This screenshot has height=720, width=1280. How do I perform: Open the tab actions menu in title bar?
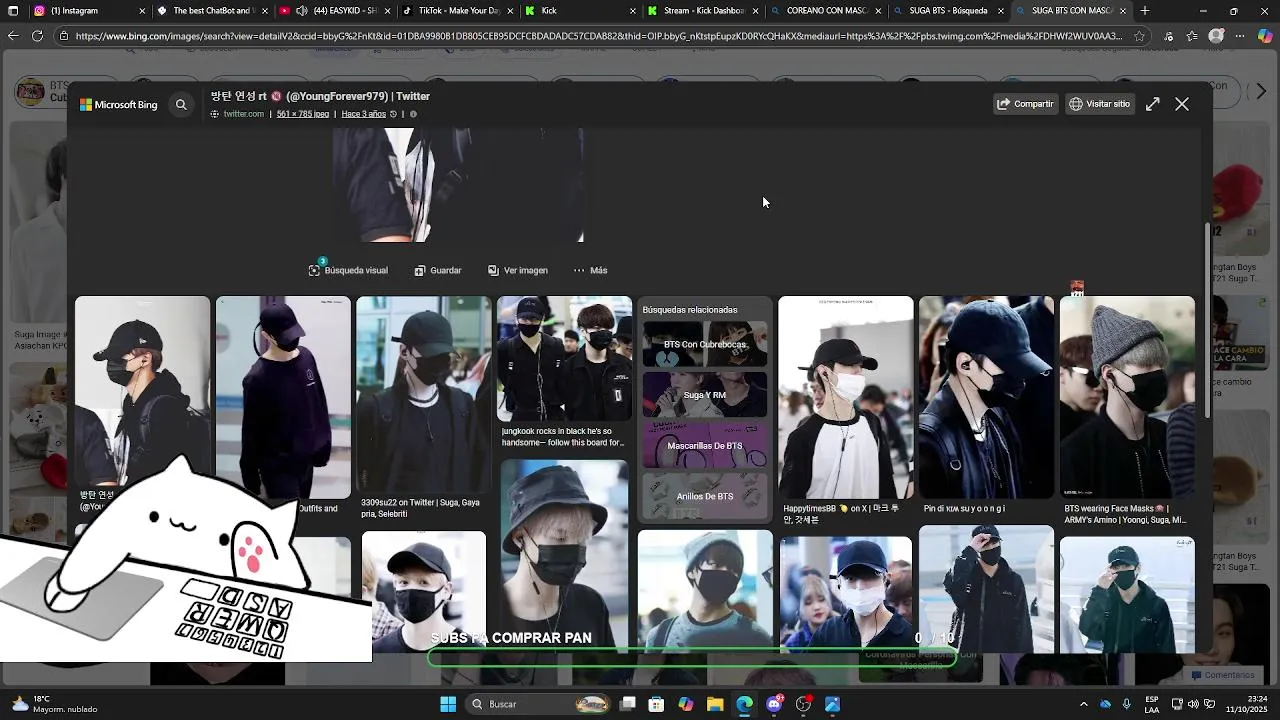(13, 11)
